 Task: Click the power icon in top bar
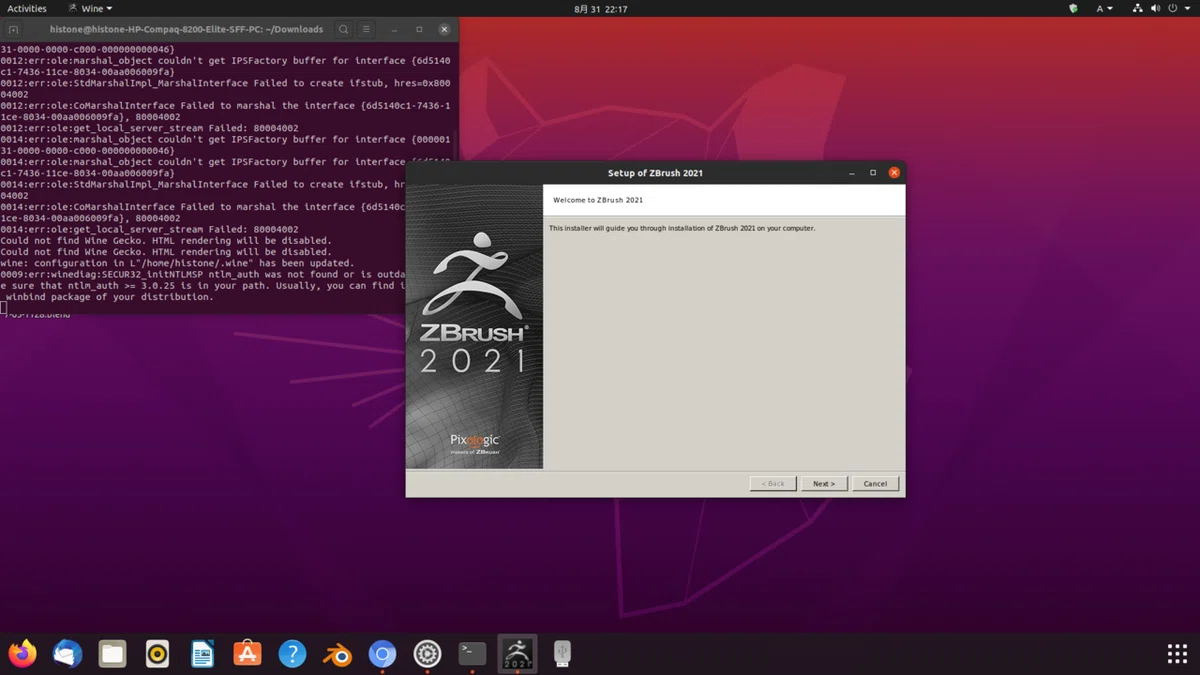click(x=1174, y=8)
